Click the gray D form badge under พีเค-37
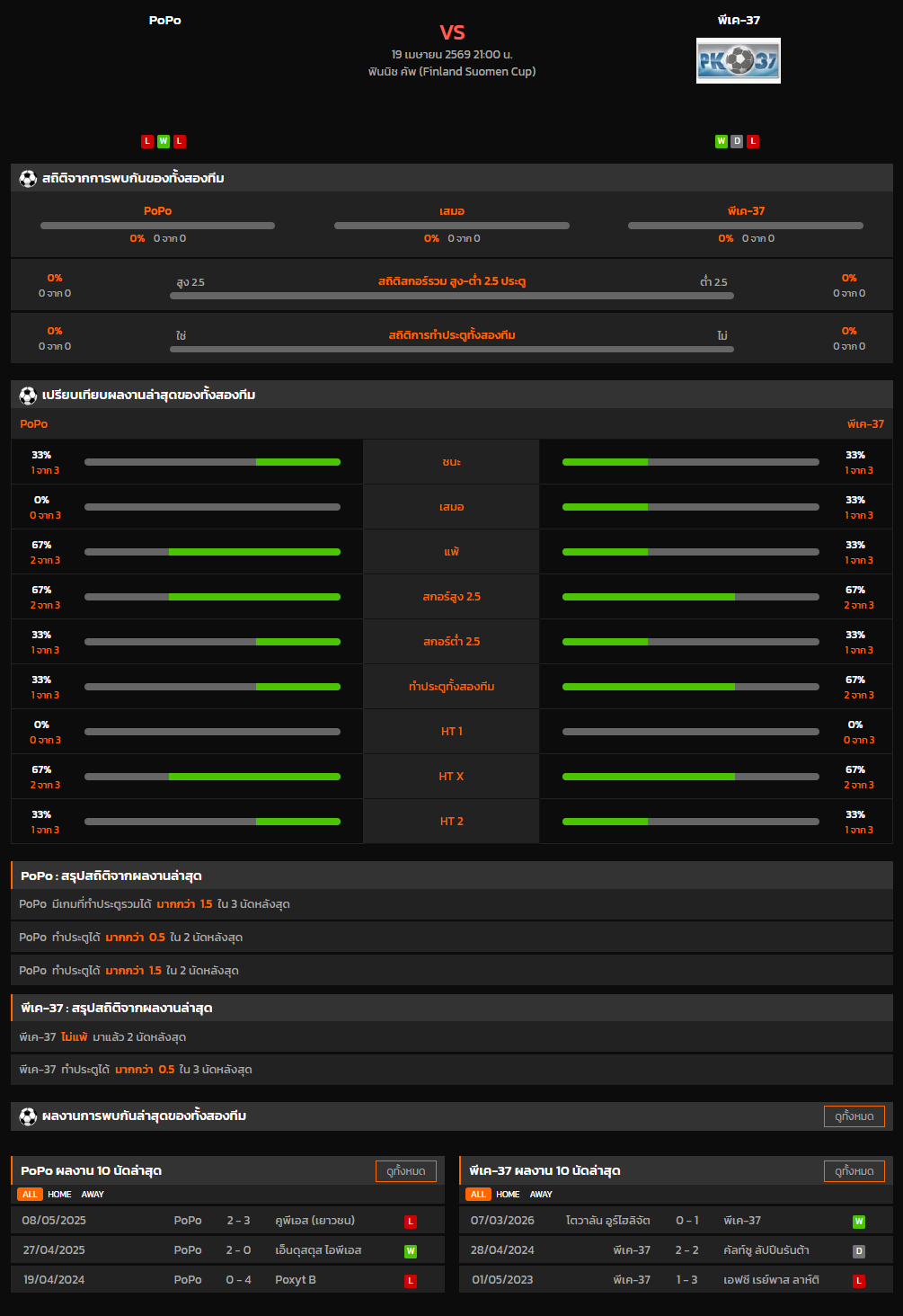This screenshot has width=903, height=1316. tap(737, 141)
